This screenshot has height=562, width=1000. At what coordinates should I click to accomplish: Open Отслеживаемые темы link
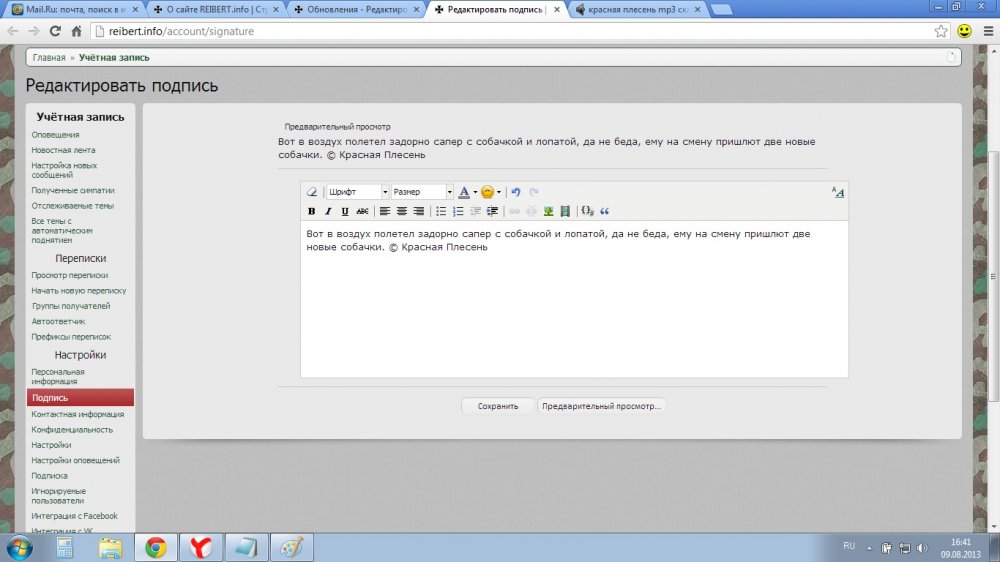pyautogui.click(x=72, y=205)
